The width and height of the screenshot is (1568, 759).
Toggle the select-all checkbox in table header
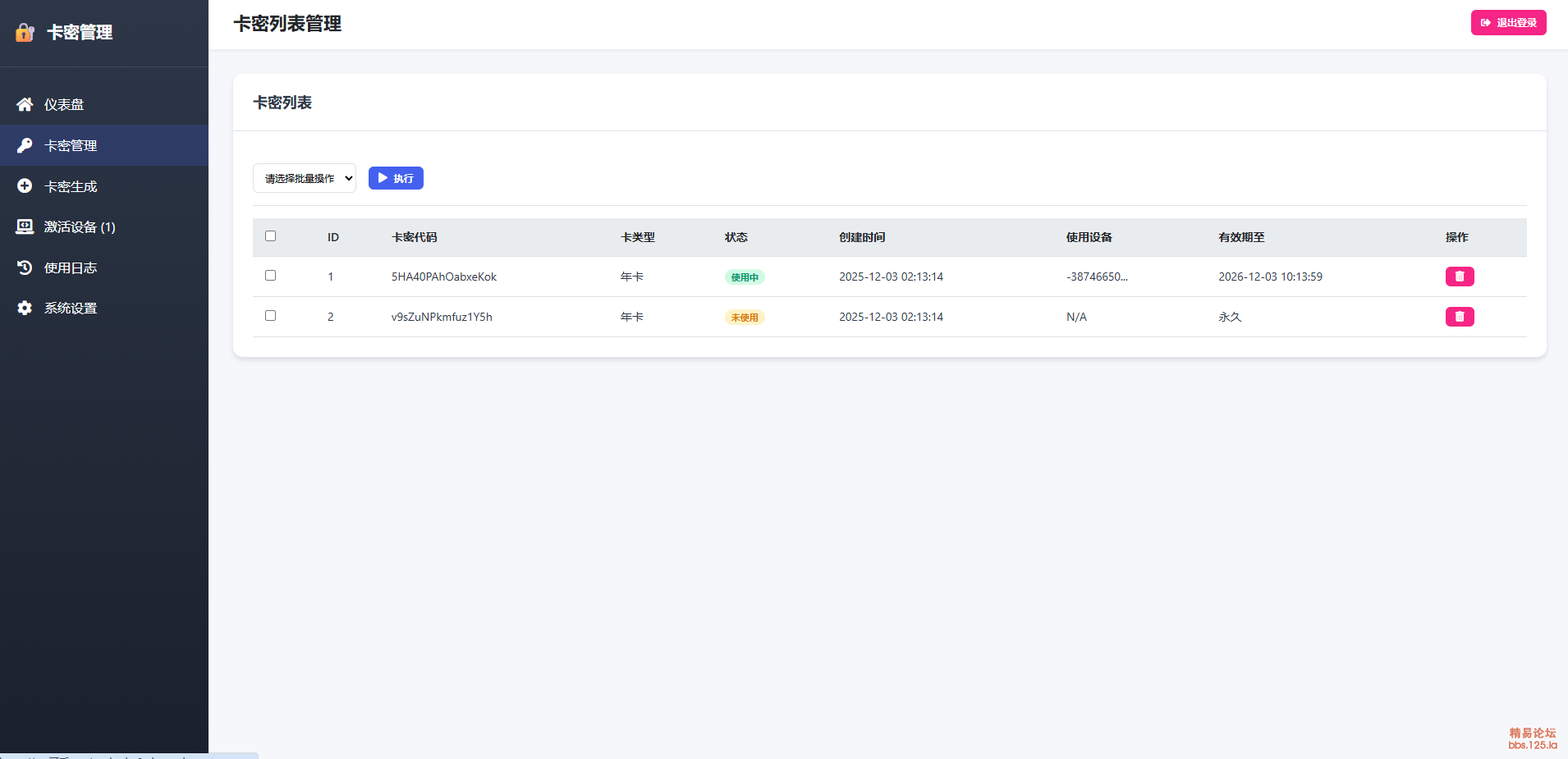point(270,236)
